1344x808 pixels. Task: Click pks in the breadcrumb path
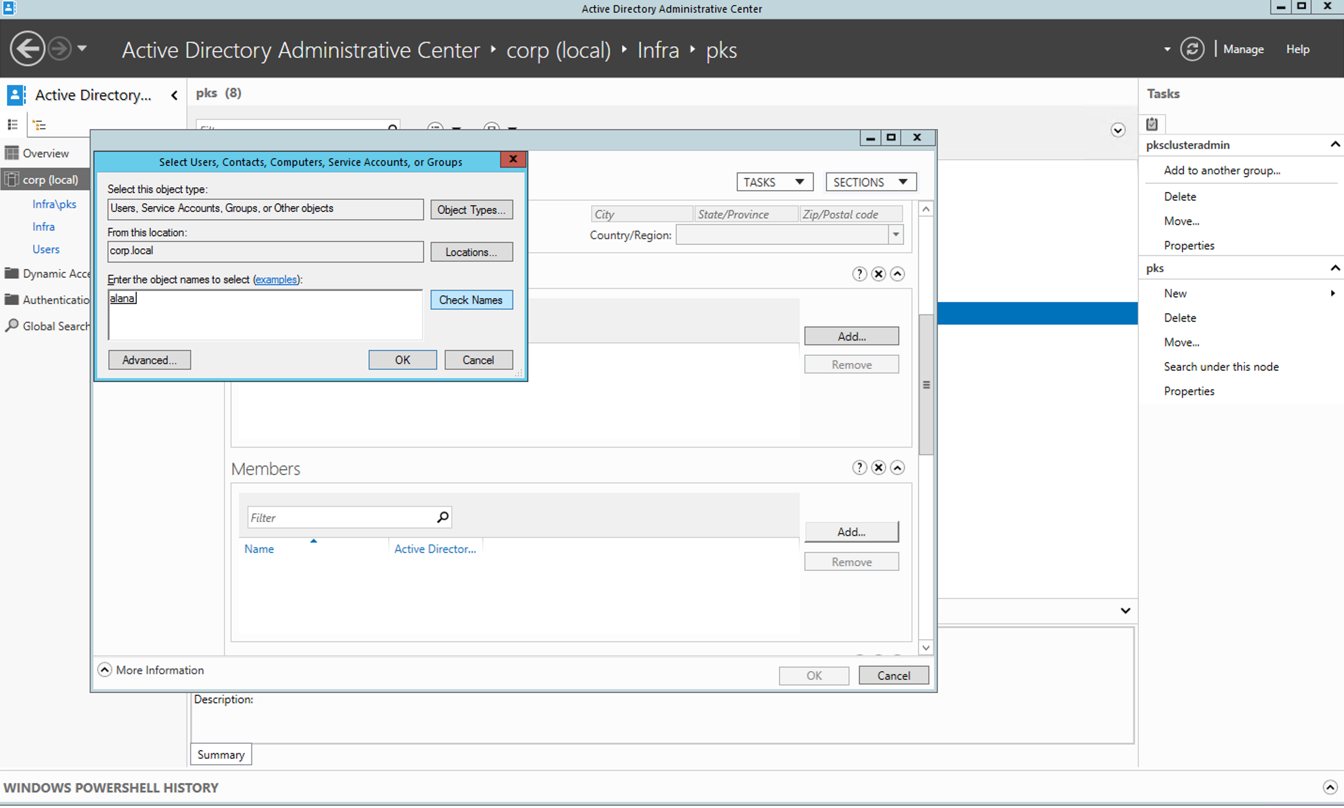(x=721, y=50)
